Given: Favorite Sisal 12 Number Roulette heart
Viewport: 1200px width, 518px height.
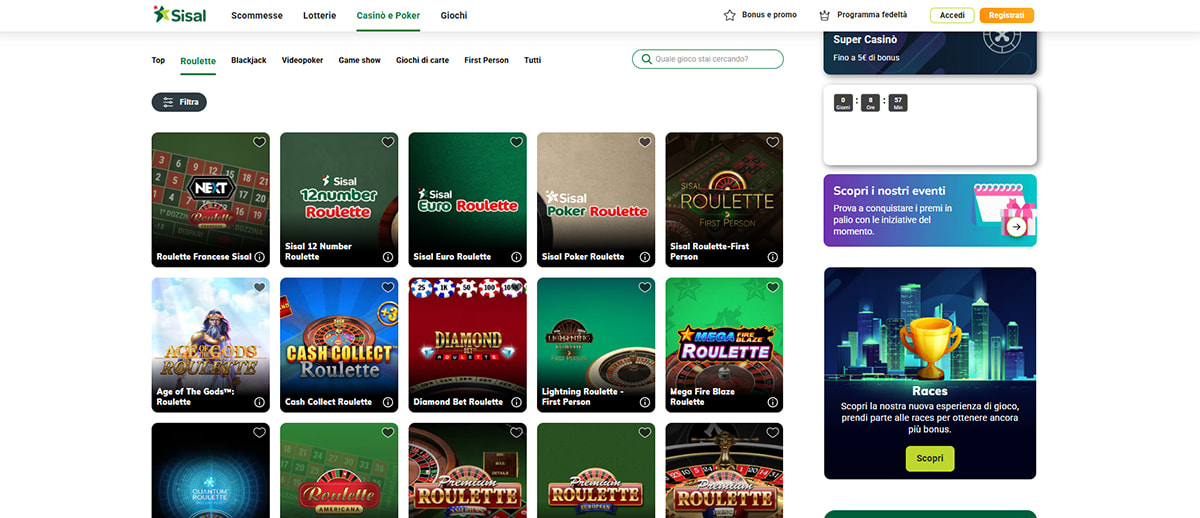Looking at the screenshot, I should (388, 142).
